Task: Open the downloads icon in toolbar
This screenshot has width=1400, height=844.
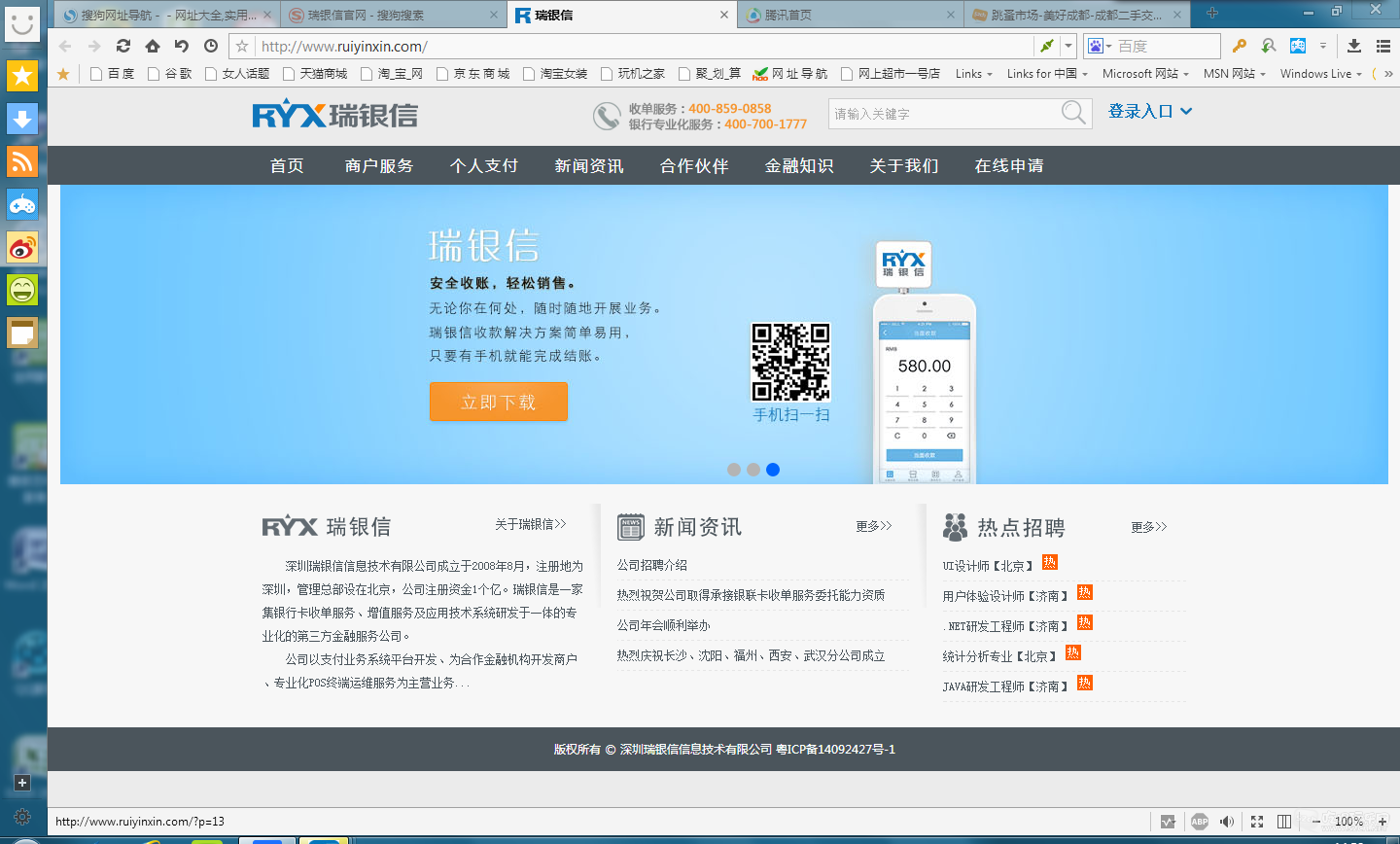Action: 1354,46
